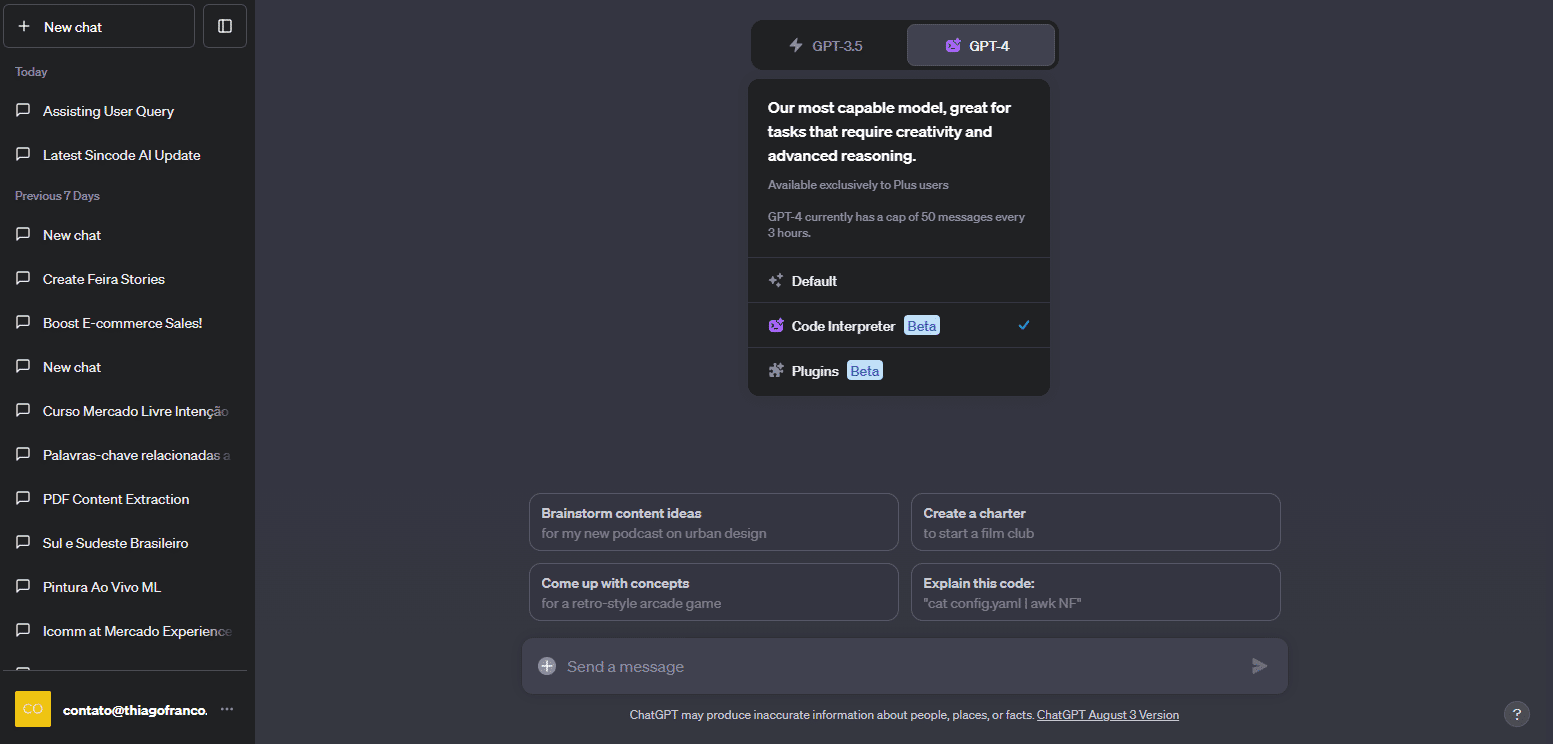Open account options with the three dots

click(x=227, y=709)
